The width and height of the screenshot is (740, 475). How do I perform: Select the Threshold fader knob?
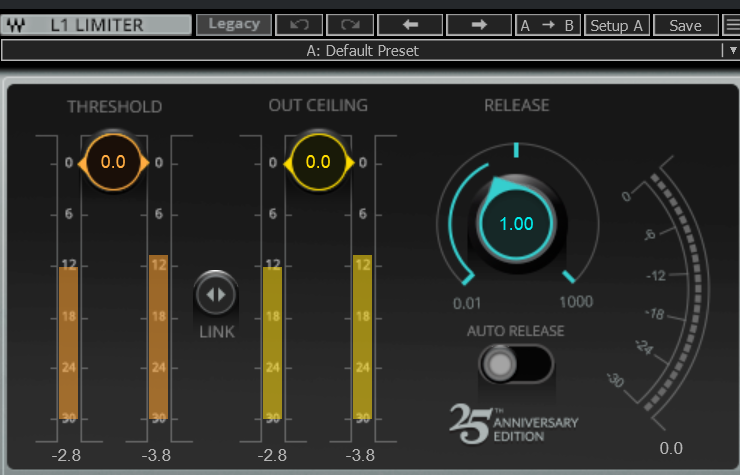113,162
